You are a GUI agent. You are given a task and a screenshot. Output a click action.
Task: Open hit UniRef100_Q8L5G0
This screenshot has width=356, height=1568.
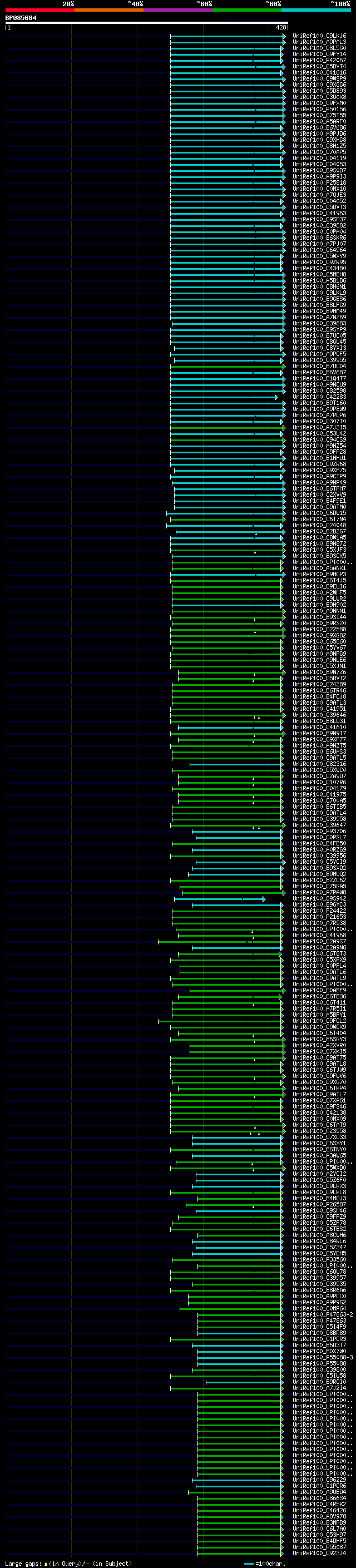click(x=319, y=48)
